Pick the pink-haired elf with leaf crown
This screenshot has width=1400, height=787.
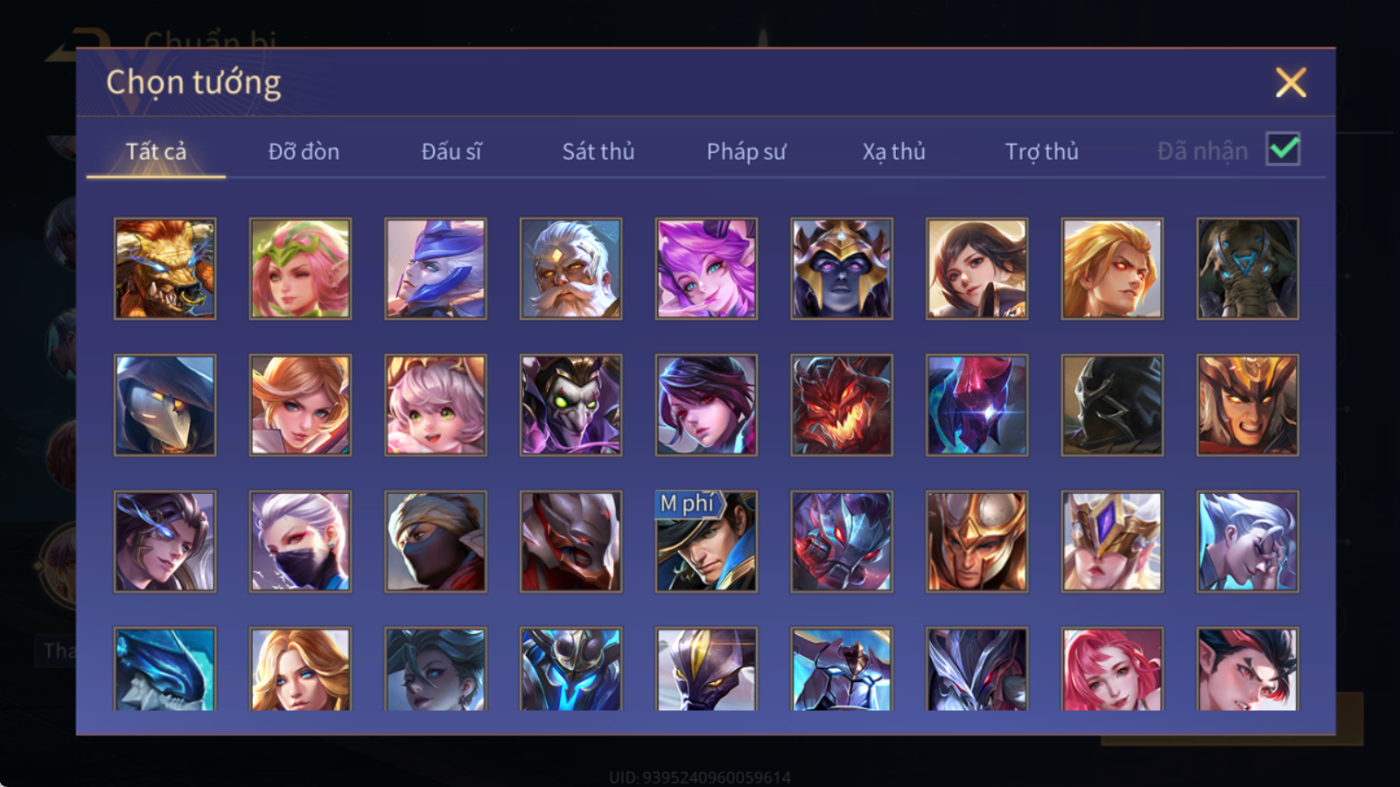point(300,269)
